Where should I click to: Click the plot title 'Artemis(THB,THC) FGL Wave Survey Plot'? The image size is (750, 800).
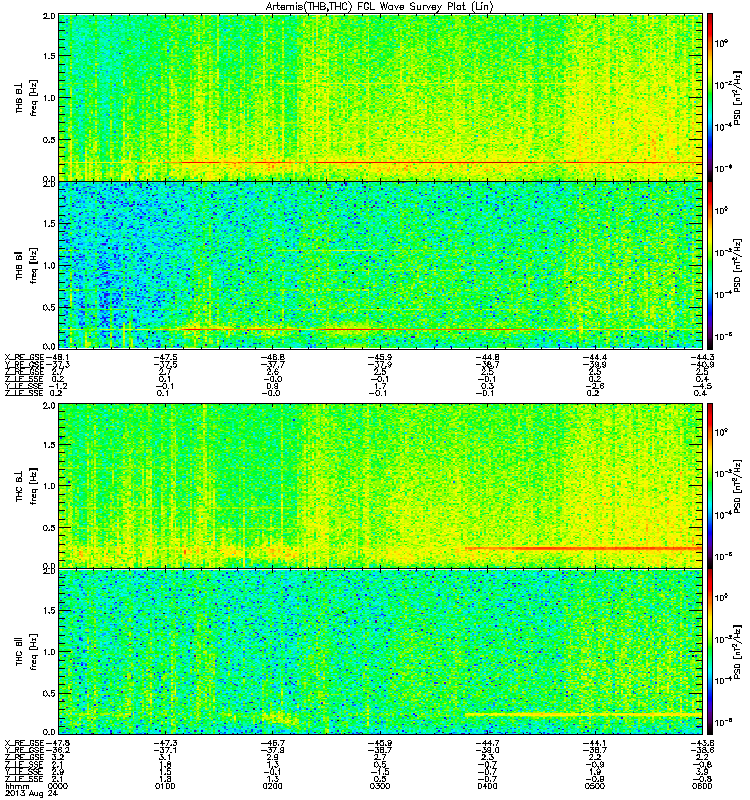[379, 7]
